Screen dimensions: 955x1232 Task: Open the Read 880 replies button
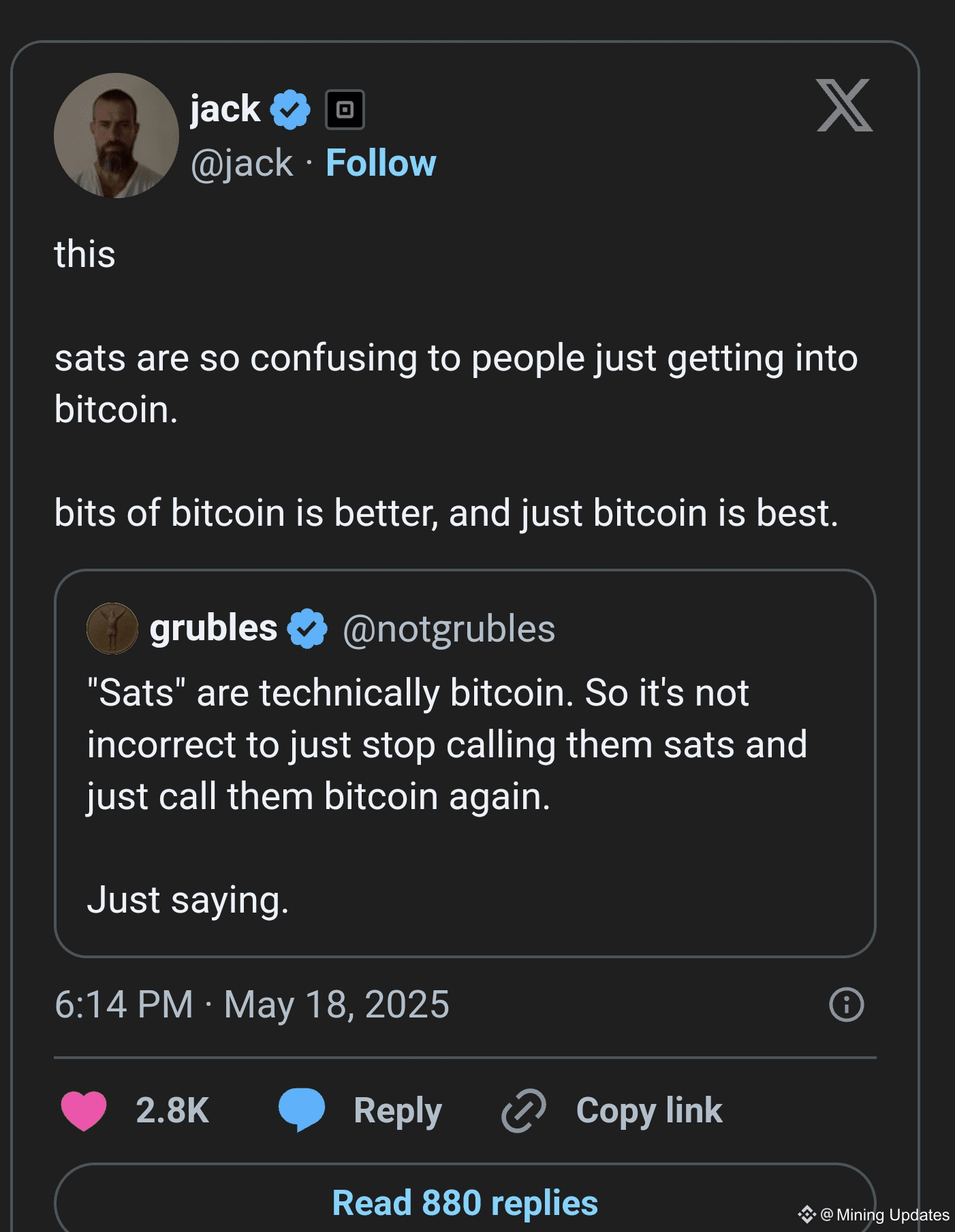coord(465,1203)
